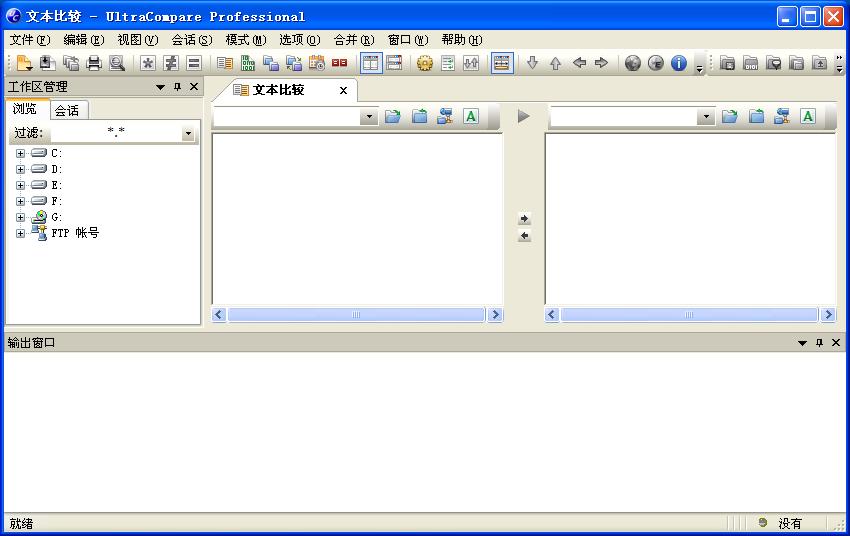Toggle synchronized scrolling toolbar button
850x536 pixels.
tap(502, 63)
